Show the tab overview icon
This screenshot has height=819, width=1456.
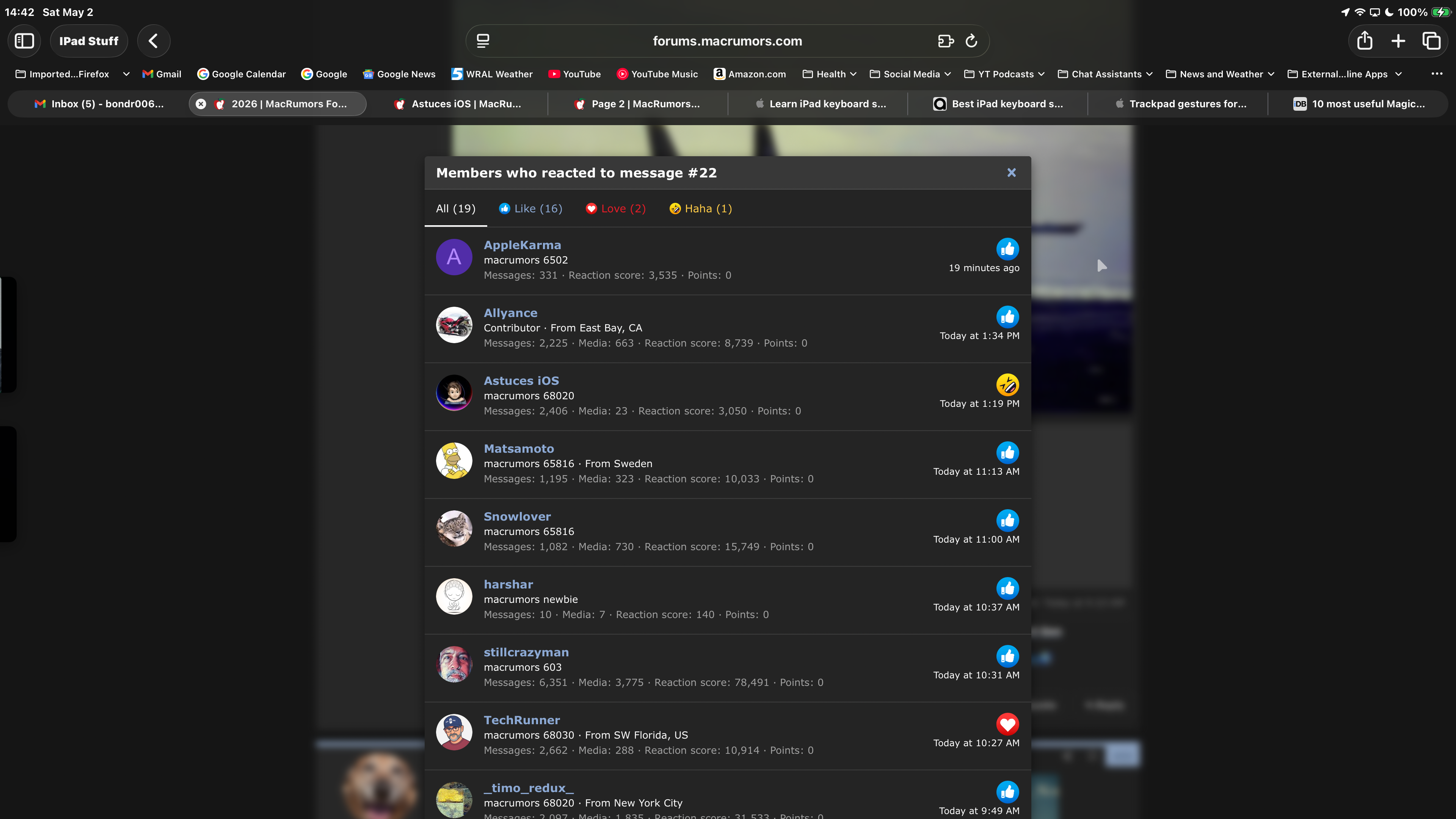[1431, 41]
